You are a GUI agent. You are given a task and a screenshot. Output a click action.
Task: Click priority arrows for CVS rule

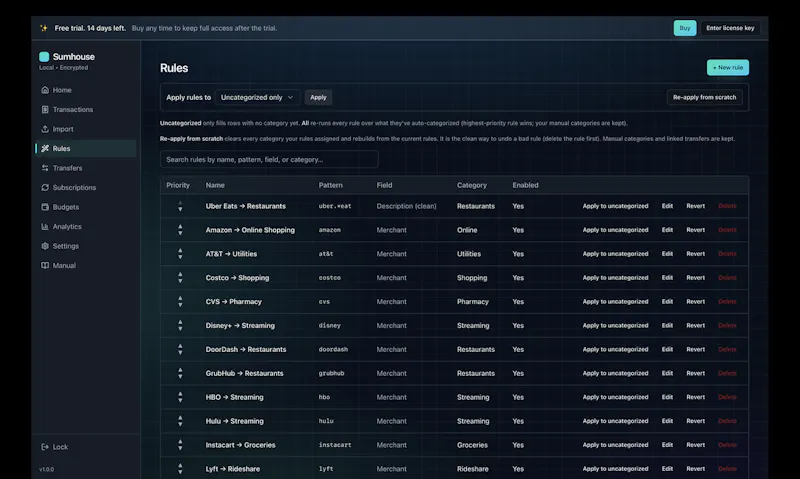[180, 301]
